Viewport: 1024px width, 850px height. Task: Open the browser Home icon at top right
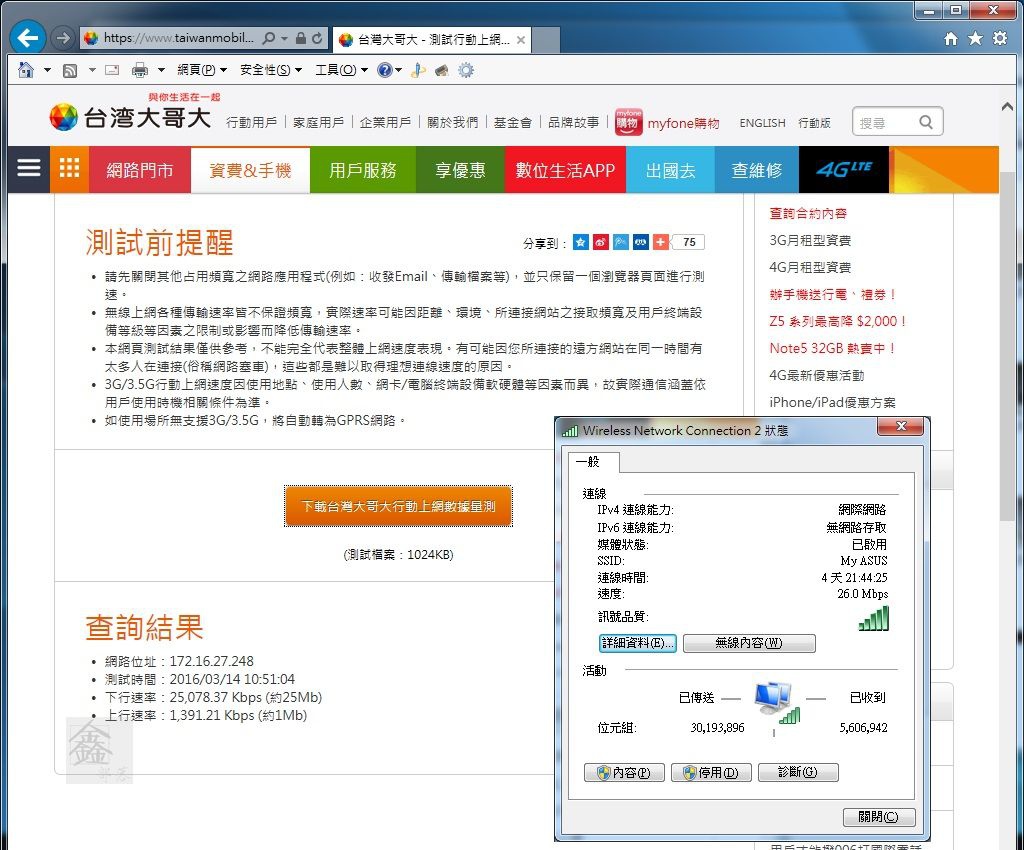(x=951, y=39)
